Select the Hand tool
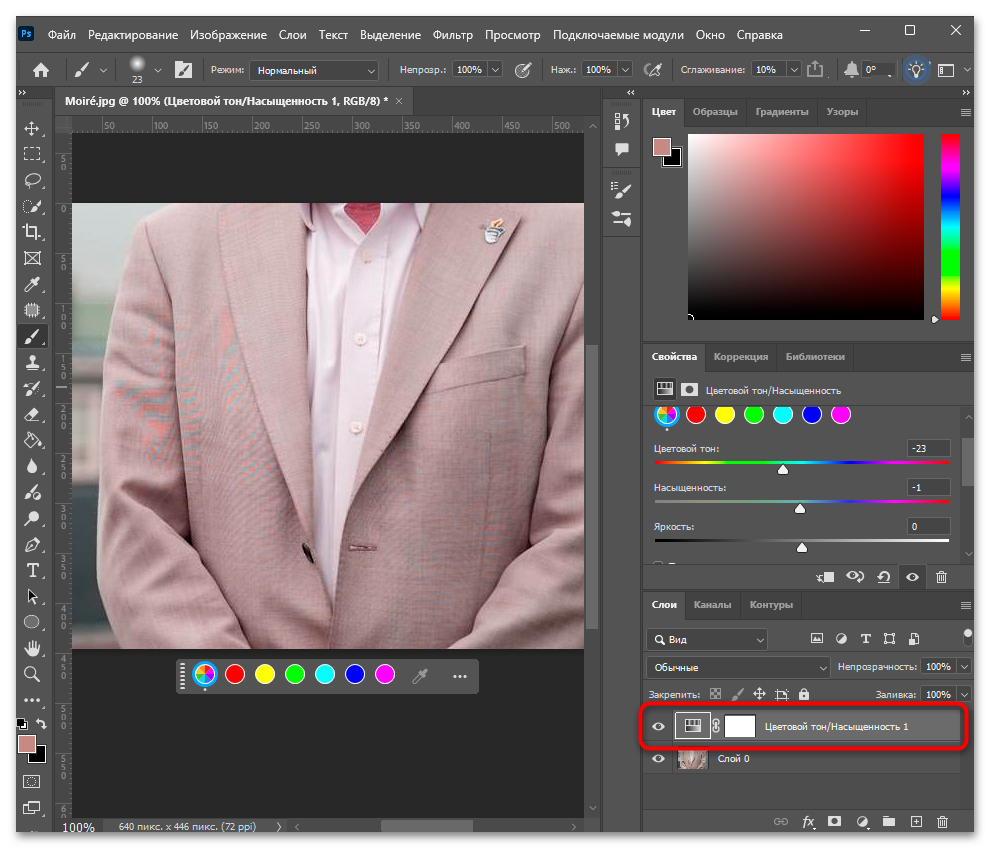This screenshot has height=848, width=990. click(32, 648)
